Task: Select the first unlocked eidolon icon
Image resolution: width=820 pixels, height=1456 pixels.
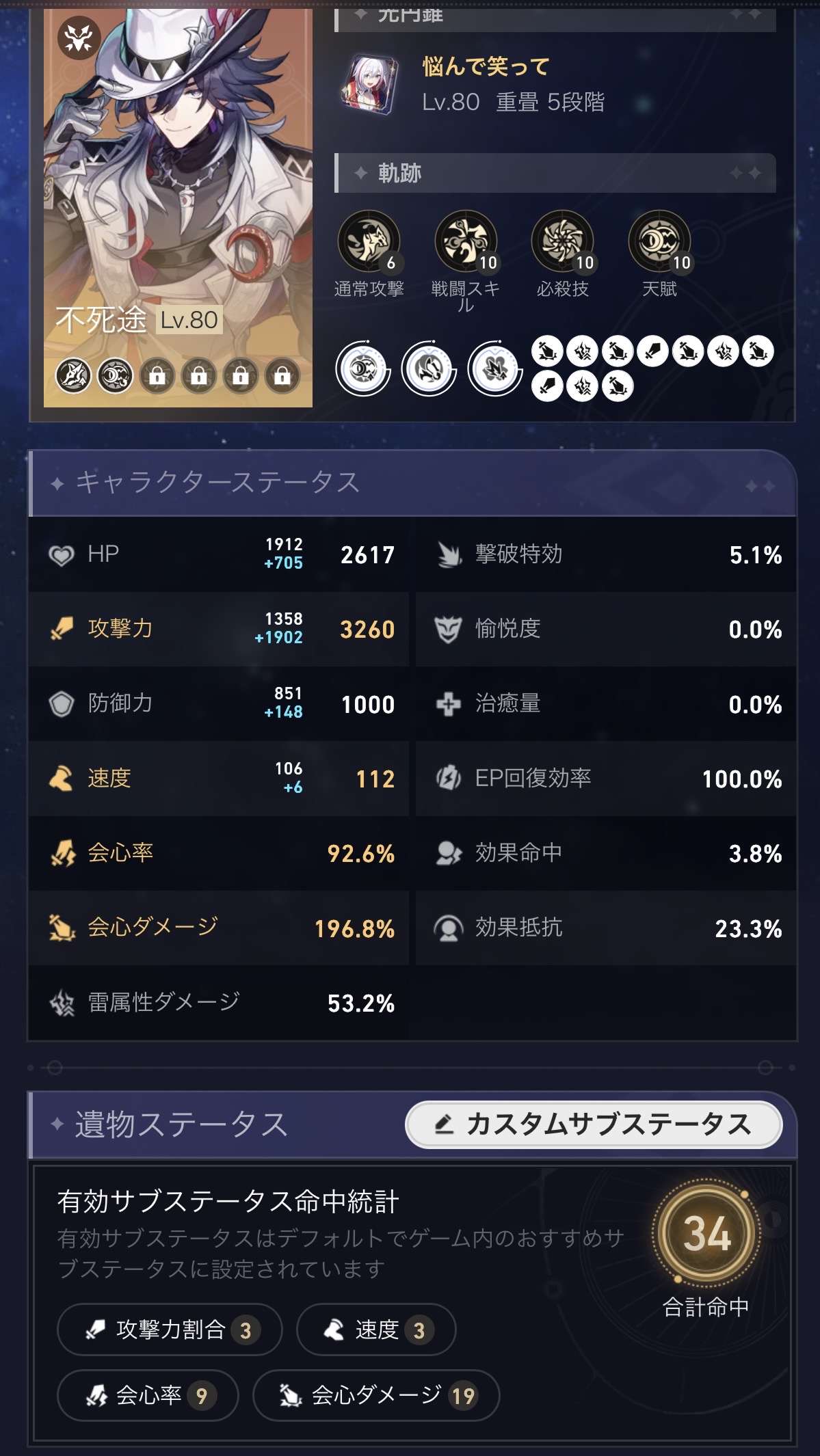Action: (73, 375)
